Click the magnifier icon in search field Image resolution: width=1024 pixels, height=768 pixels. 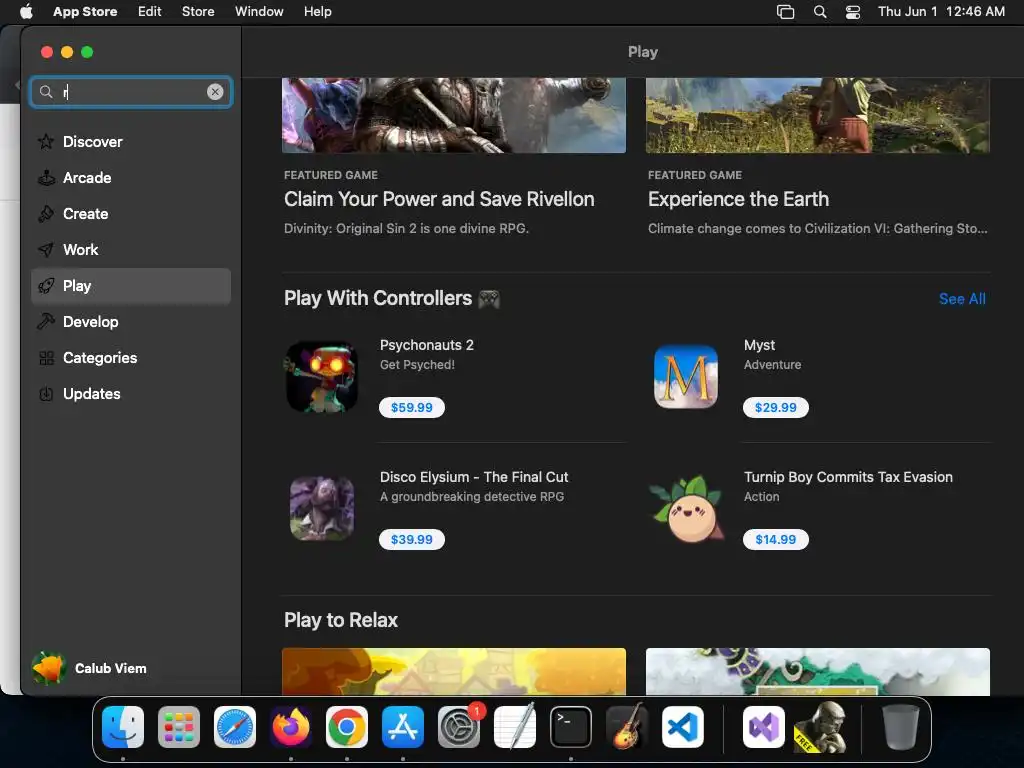click(x=46, y=92)
